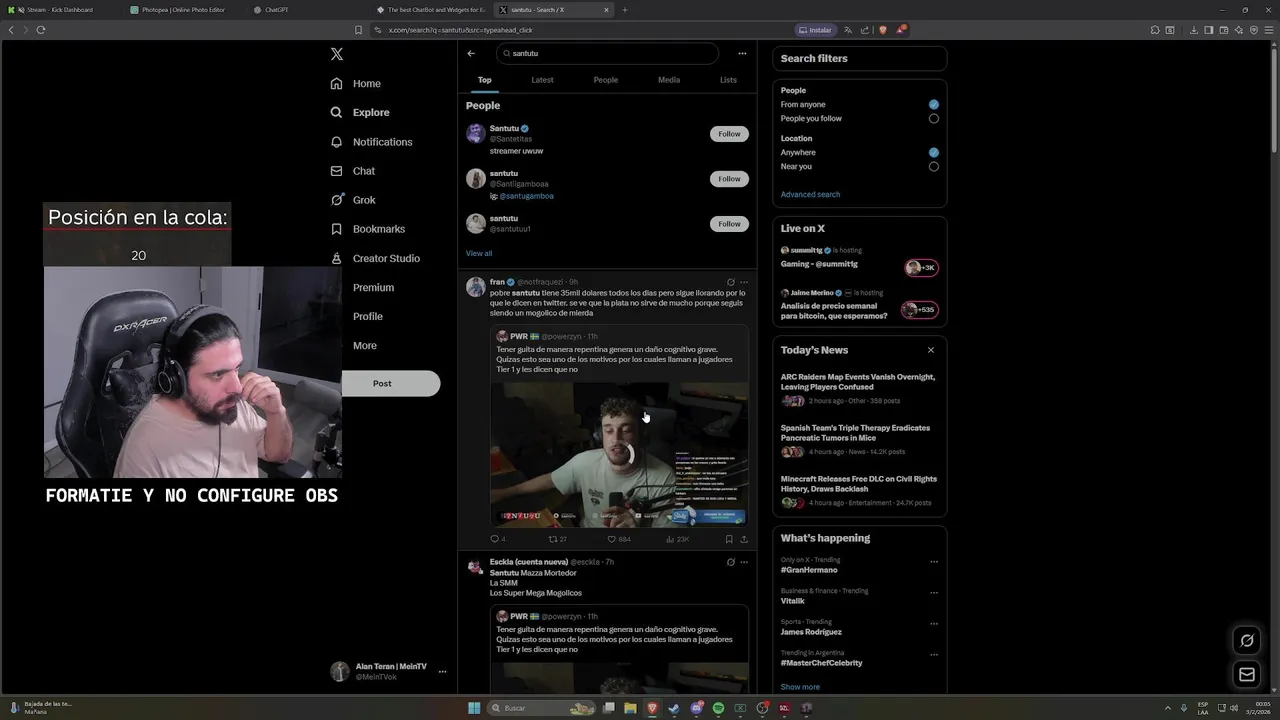
Task: Open floating Grok button
Action: (1247, 641)
